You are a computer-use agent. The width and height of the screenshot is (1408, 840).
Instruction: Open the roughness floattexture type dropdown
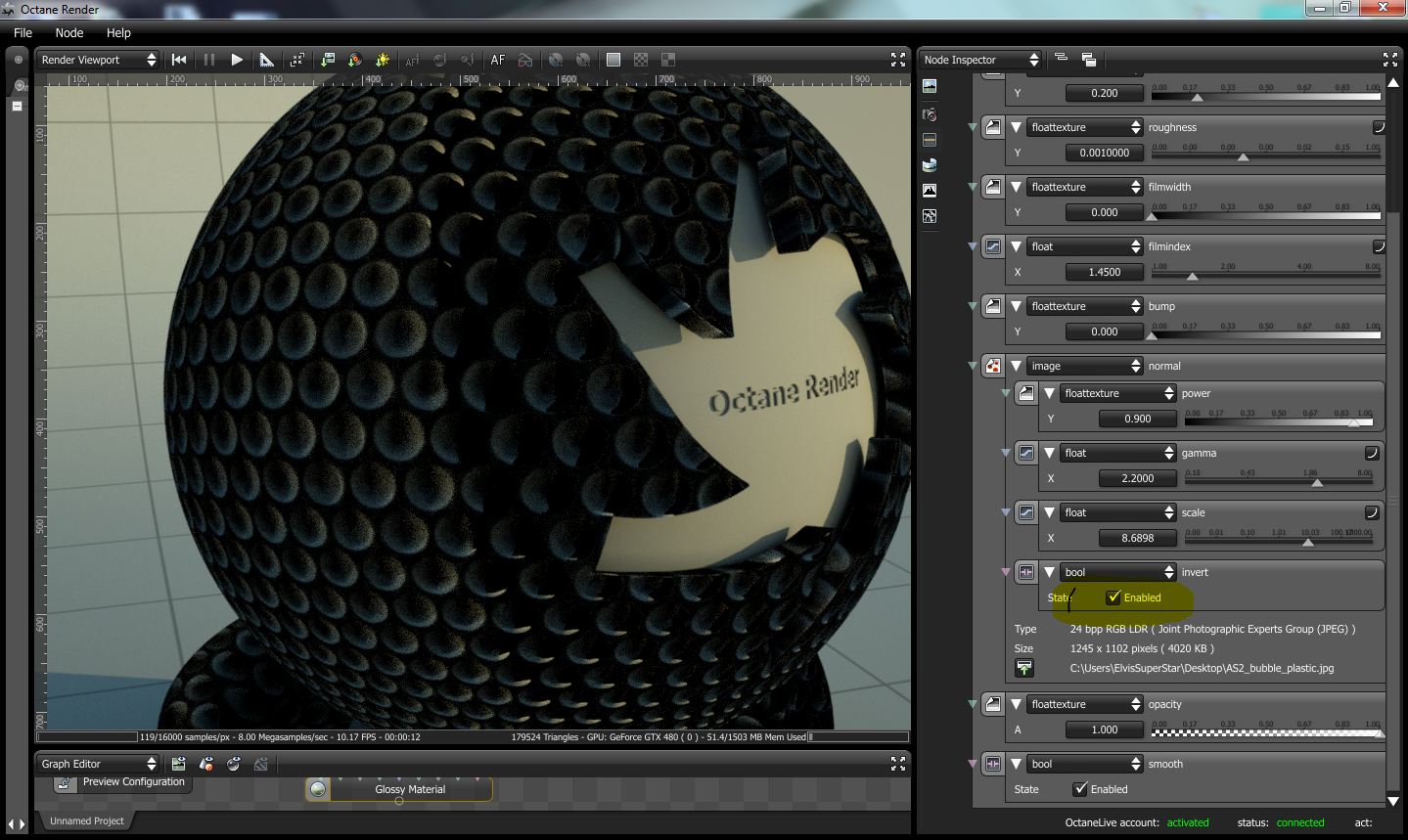[1084, 127]
